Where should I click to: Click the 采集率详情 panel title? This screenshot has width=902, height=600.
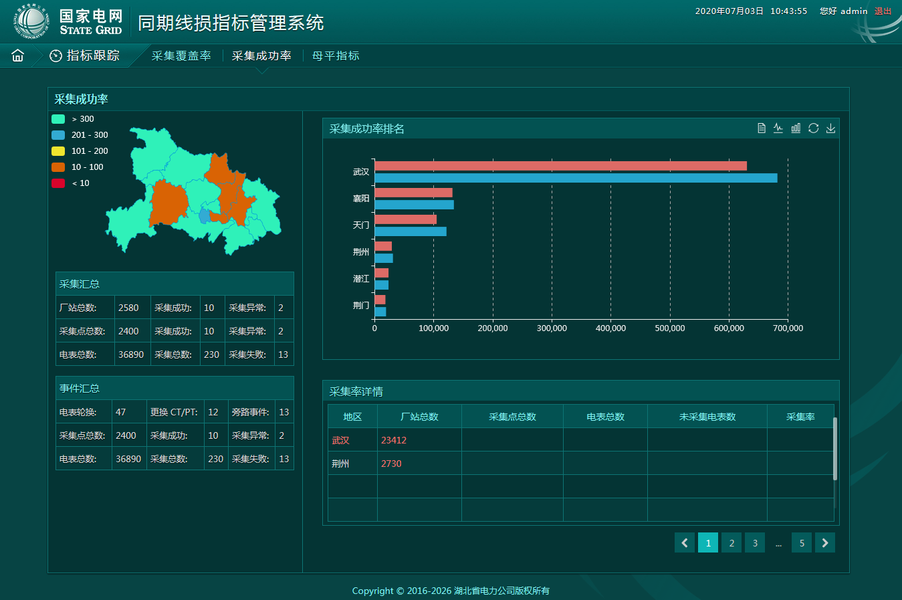click(356, 392)
